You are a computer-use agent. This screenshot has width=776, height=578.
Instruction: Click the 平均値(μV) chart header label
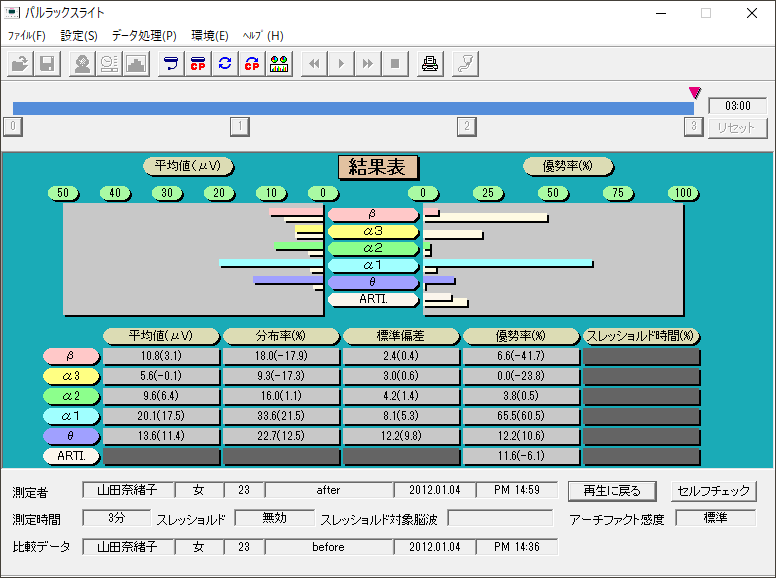click(188, 166)
